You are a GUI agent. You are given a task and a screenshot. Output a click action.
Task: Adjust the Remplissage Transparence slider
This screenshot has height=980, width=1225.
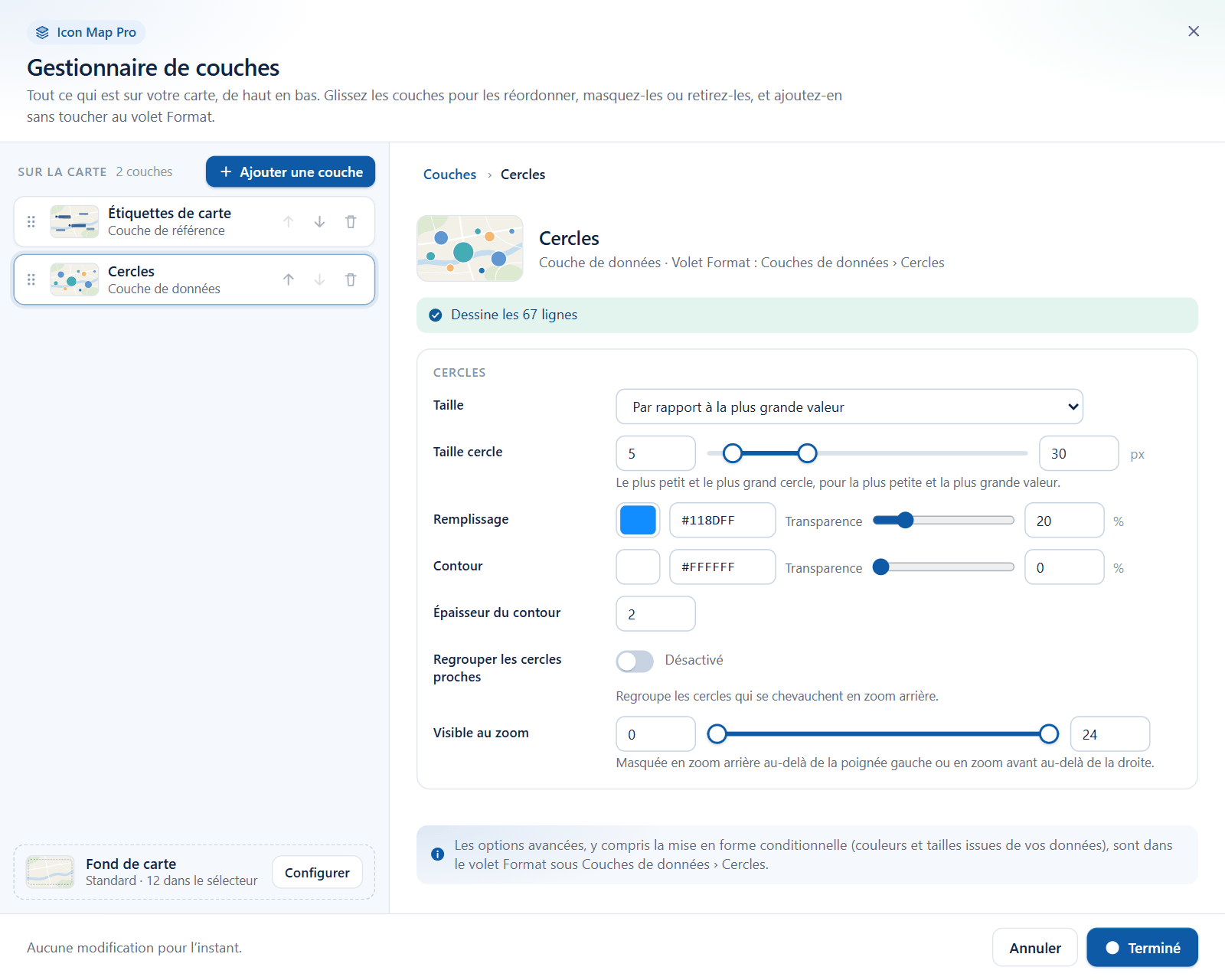pos(943,521)
